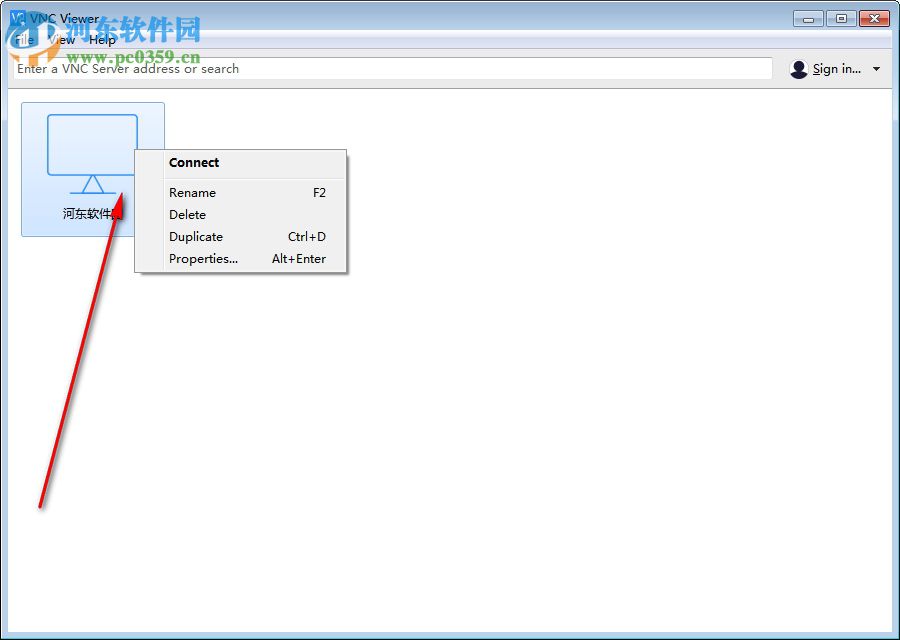900x640 pixels.
Task: Click the Connect entry in the context menu
Action: (x=193, y=162)
